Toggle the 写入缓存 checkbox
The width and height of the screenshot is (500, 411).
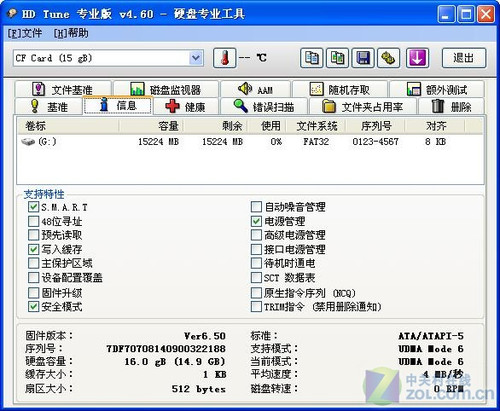33,249
